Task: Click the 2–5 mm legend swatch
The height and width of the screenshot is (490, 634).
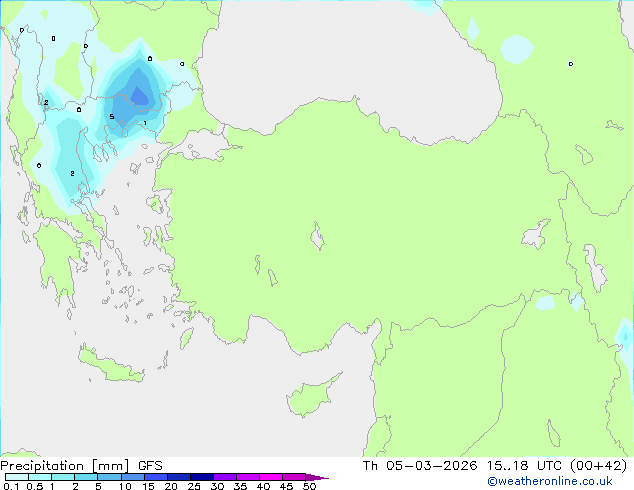Action: point(86,477)
